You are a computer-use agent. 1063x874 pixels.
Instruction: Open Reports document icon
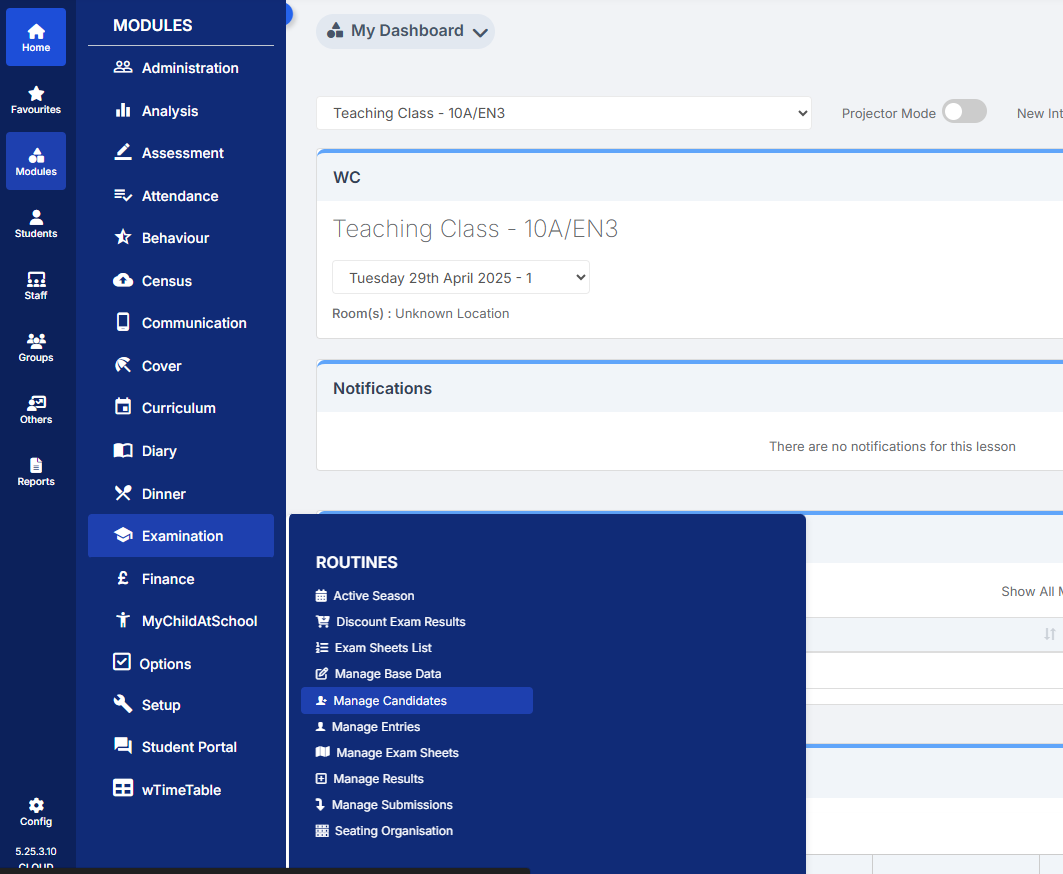36,471
